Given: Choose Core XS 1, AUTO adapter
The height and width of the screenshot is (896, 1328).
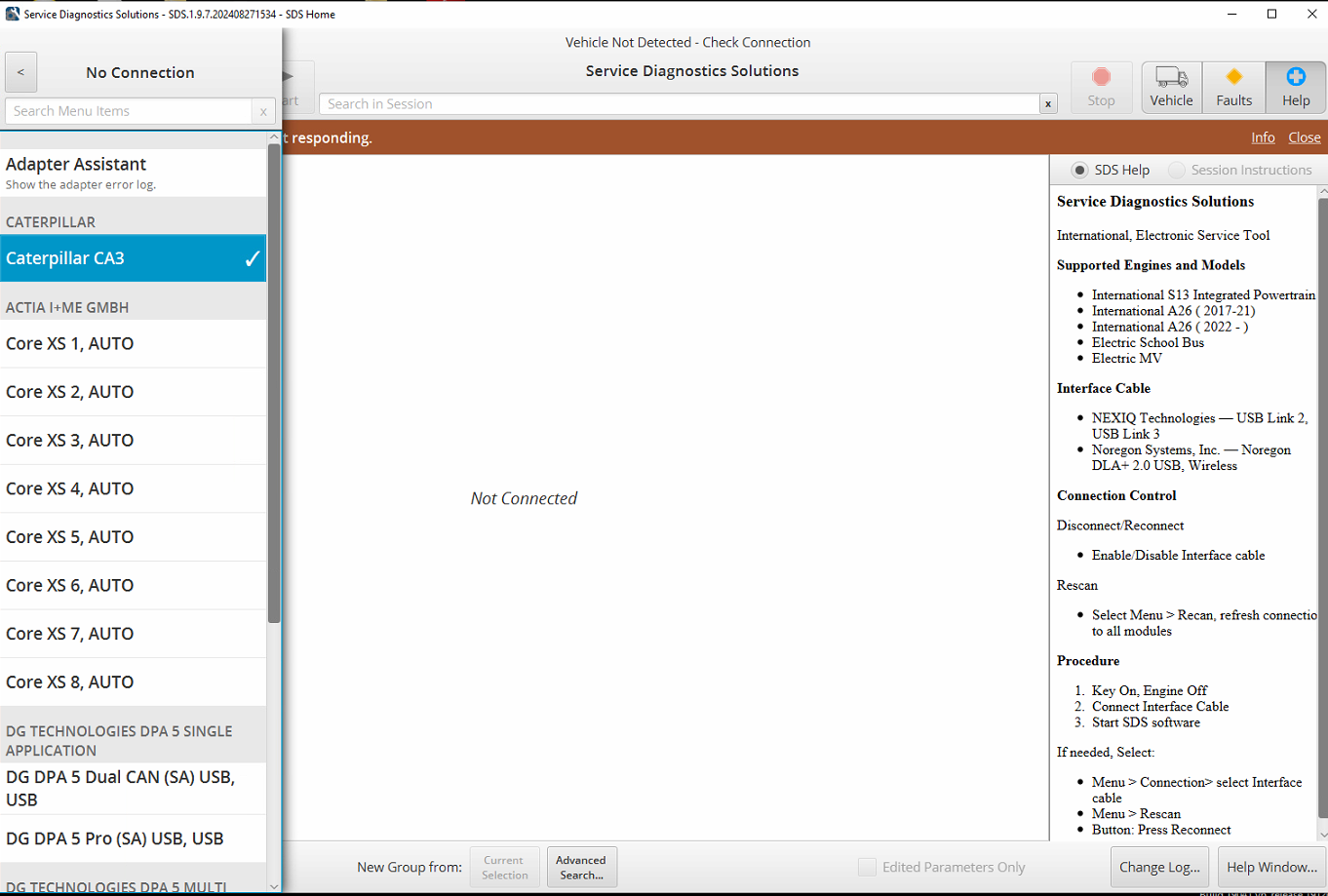Looking at the screenshot, I should click(x=133, y=343).
